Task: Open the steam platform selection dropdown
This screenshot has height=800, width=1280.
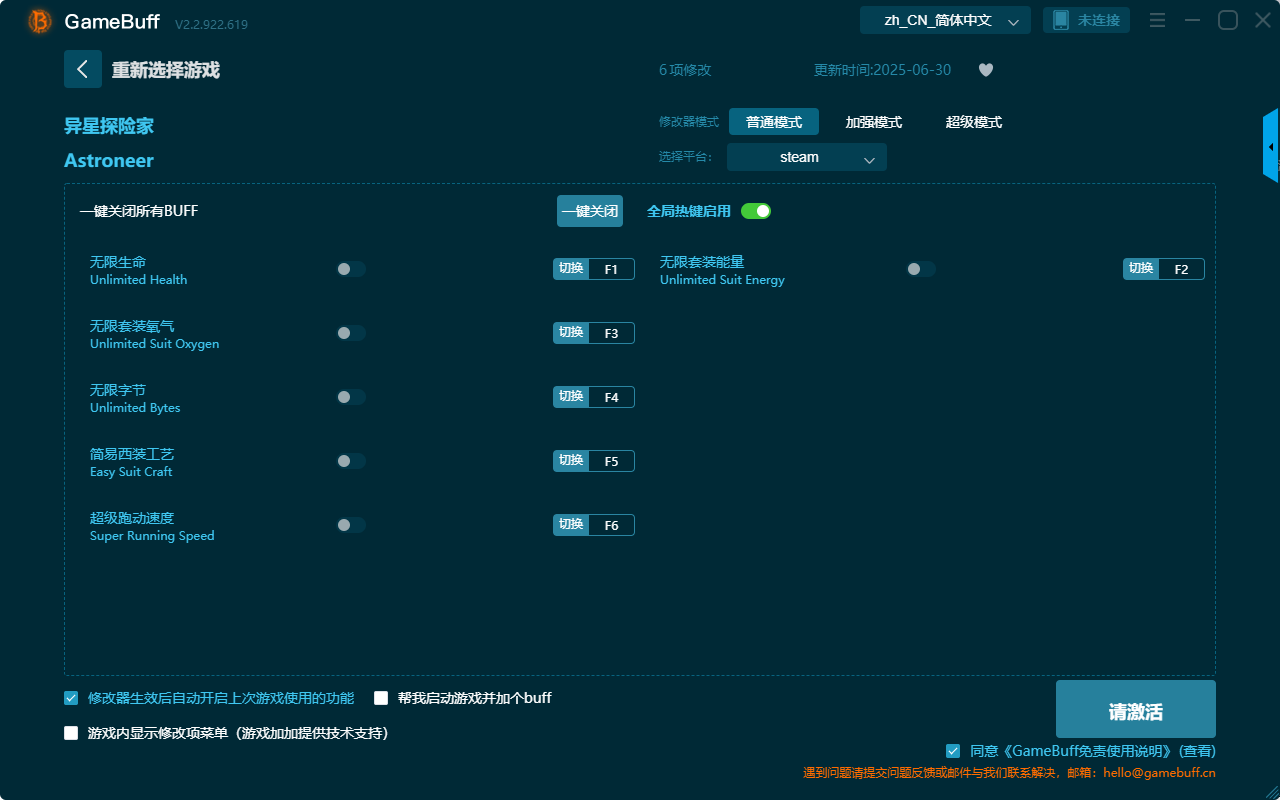Action: pos(806,156)
